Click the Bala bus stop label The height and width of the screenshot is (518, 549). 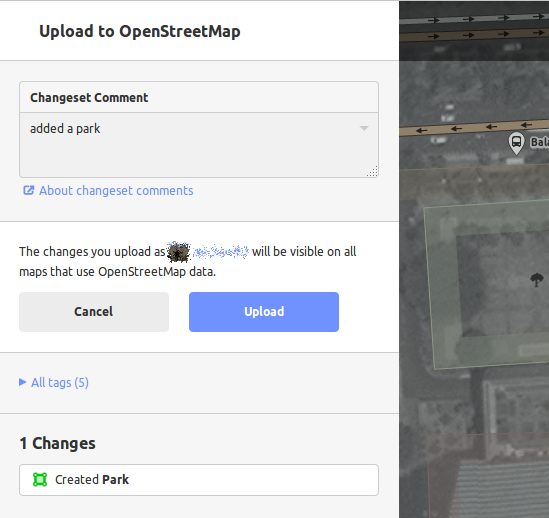click(540, 142)
